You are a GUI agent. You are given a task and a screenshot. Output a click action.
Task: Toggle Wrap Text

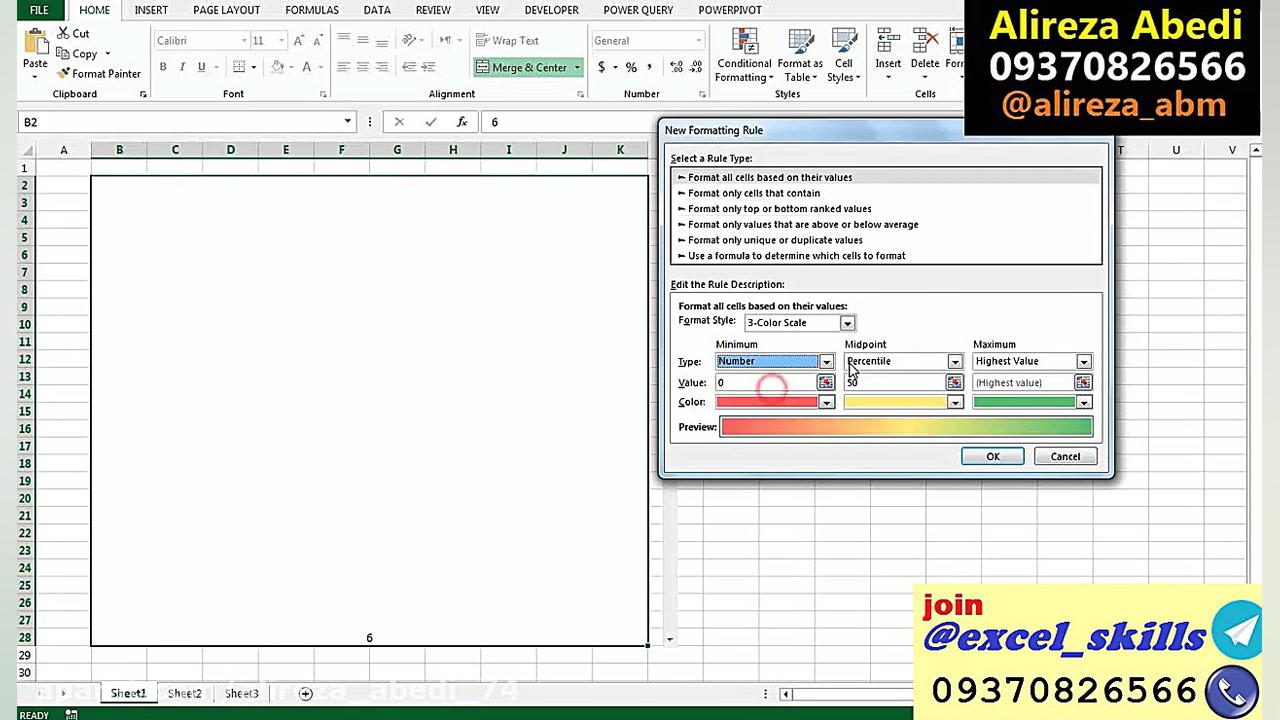(507, 41)
